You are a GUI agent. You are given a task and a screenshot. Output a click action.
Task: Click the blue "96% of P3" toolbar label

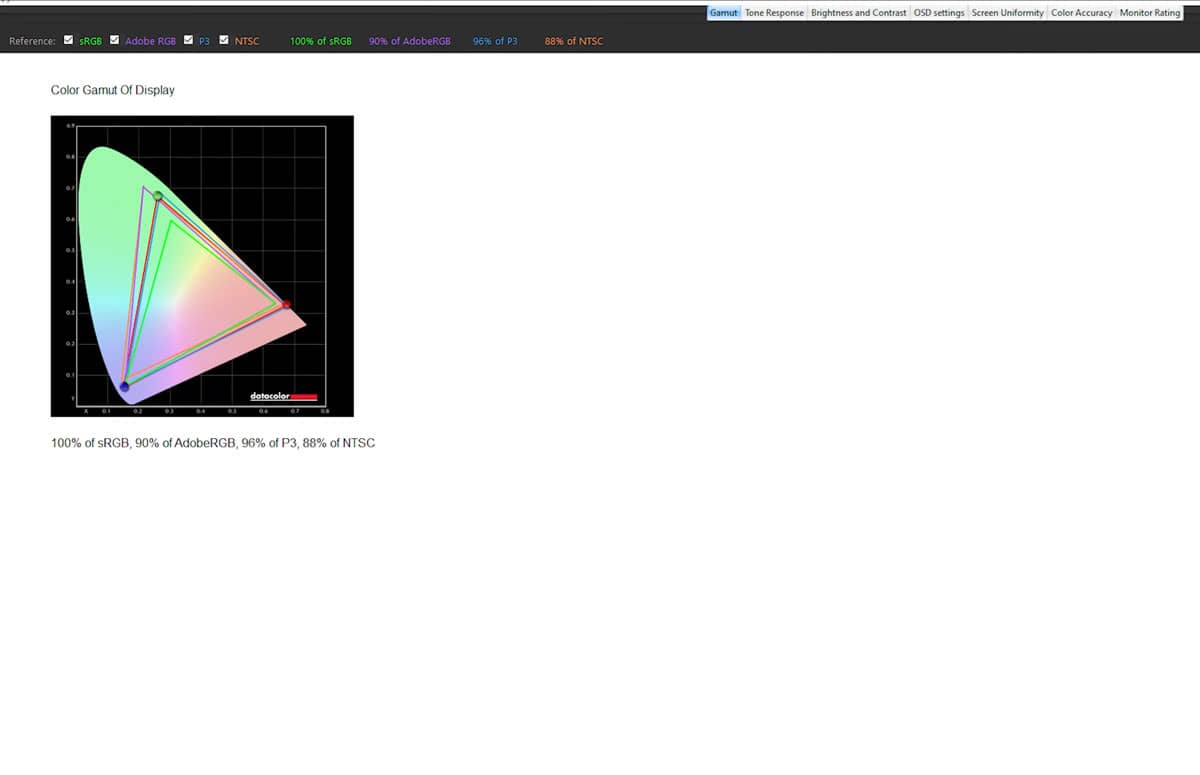[495, 41]
